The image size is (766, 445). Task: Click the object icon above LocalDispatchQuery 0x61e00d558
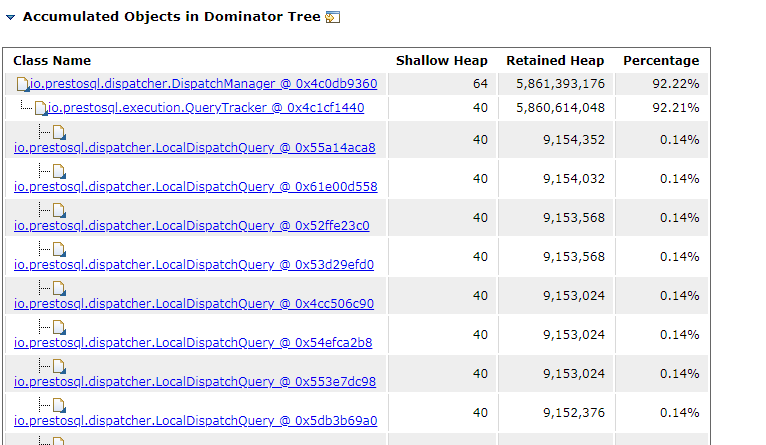(59, 171)
